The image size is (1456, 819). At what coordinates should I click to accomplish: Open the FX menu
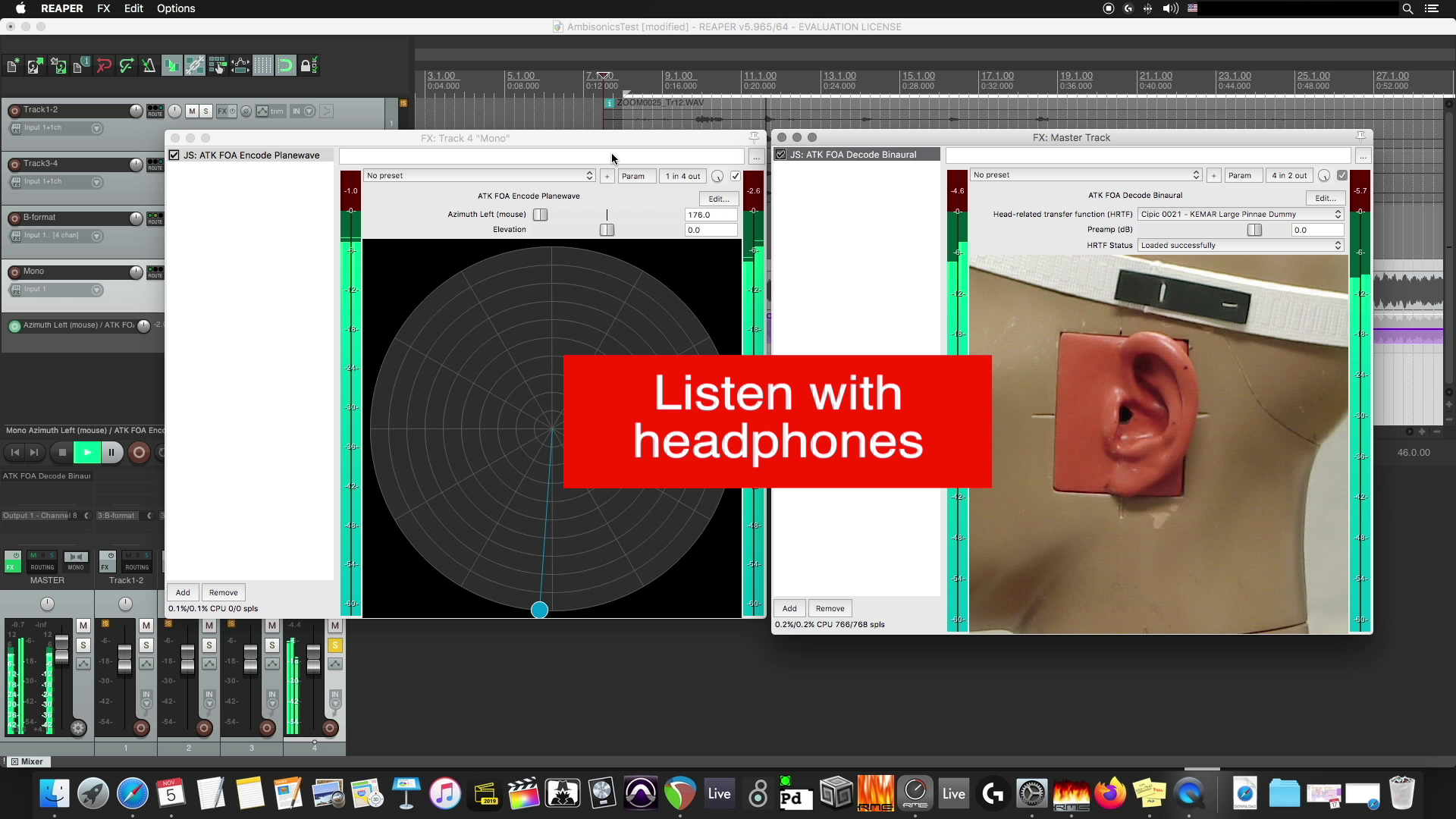point(104,8)
